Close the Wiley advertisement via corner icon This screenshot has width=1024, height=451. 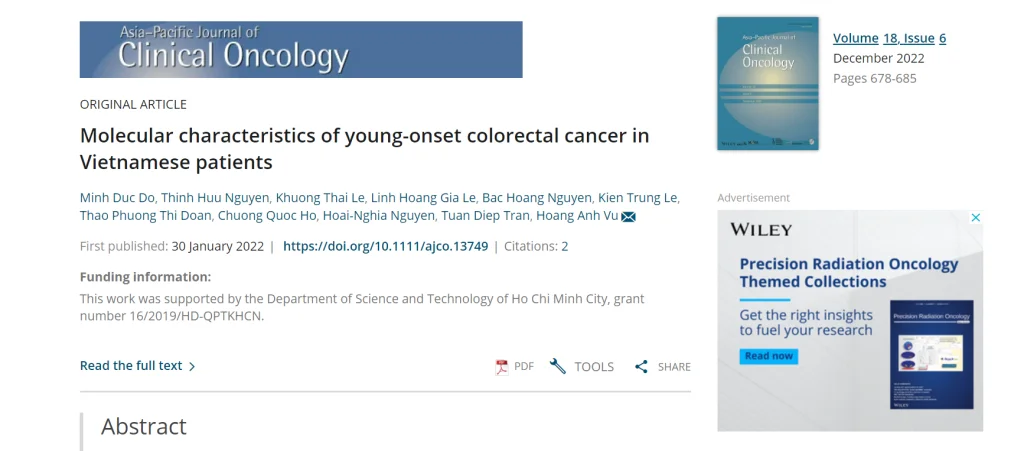(x=976, y=218)
